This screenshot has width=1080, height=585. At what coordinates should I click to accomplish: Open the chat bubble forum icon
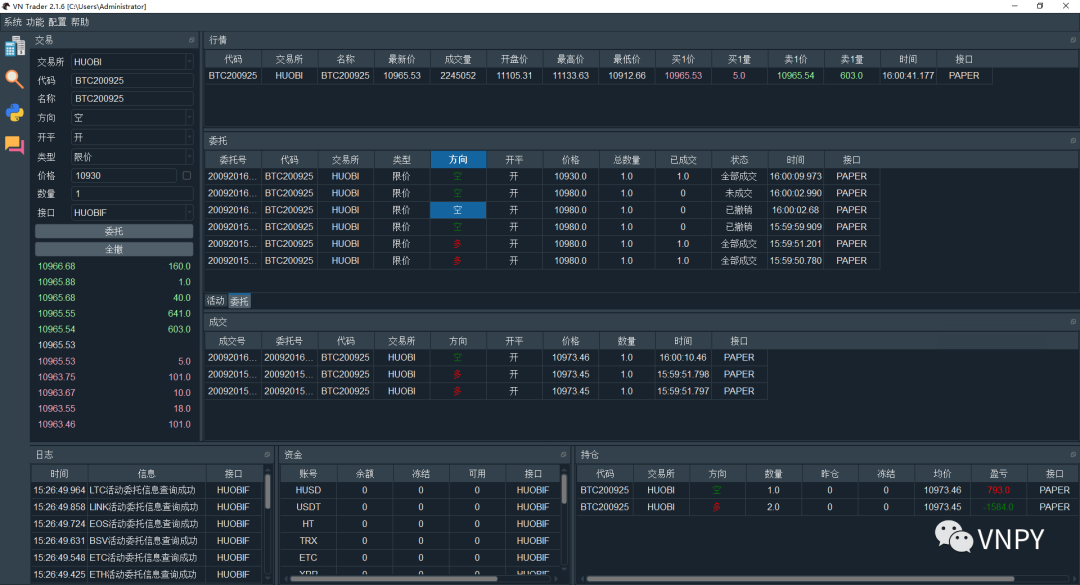14,145
